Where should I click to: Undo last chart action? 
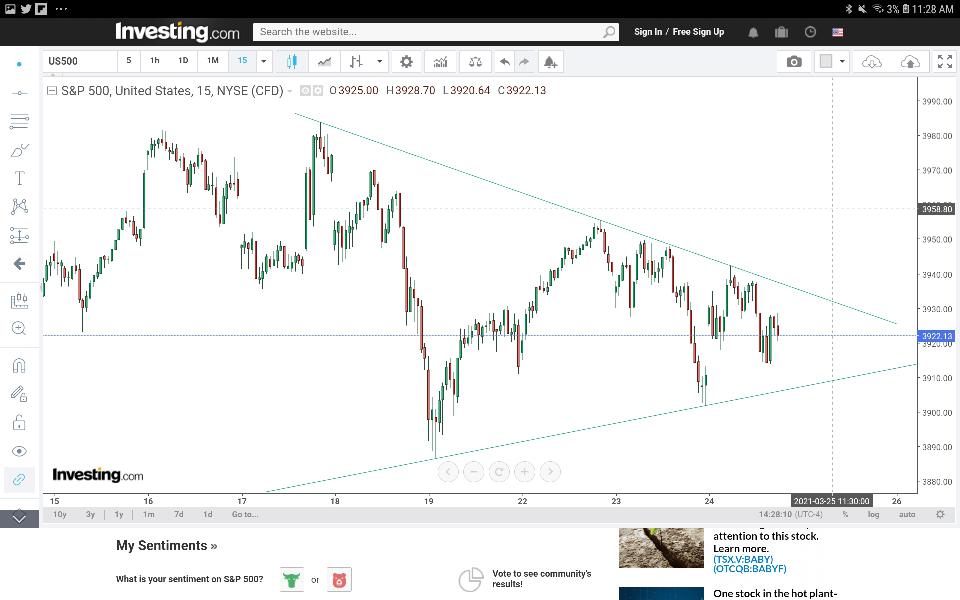504,61
